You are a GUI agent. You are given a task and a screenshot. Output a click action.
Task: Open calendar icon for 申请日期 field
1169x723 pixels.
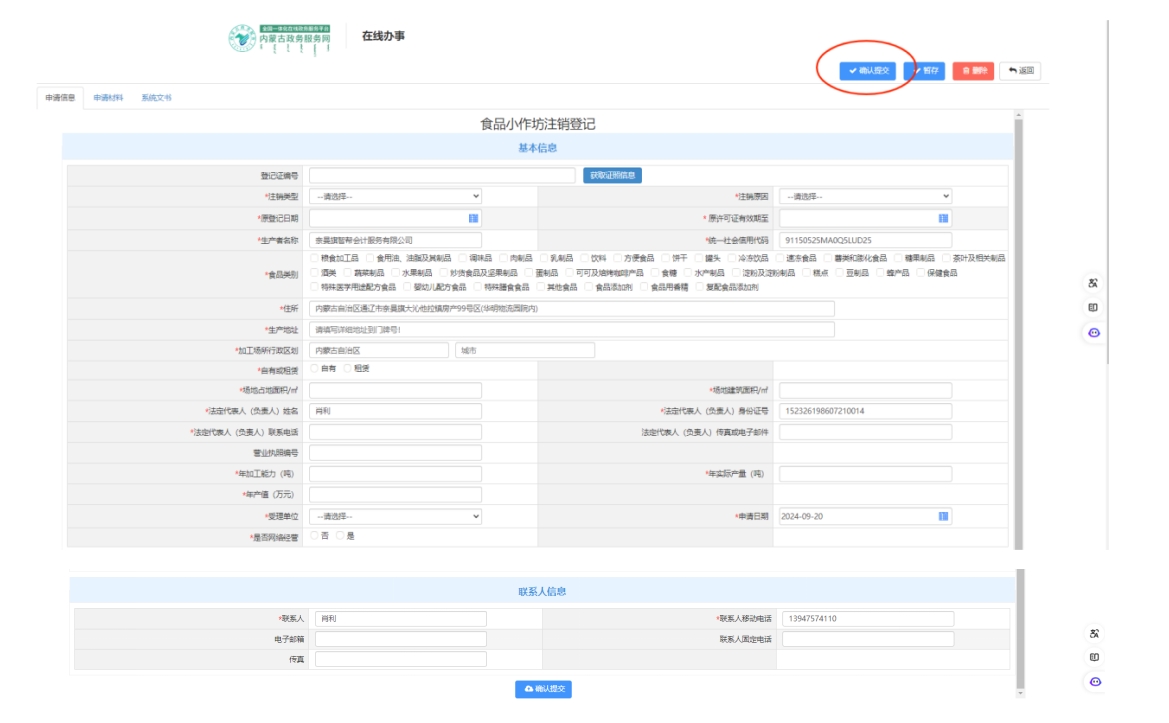[x=943, y=516]
